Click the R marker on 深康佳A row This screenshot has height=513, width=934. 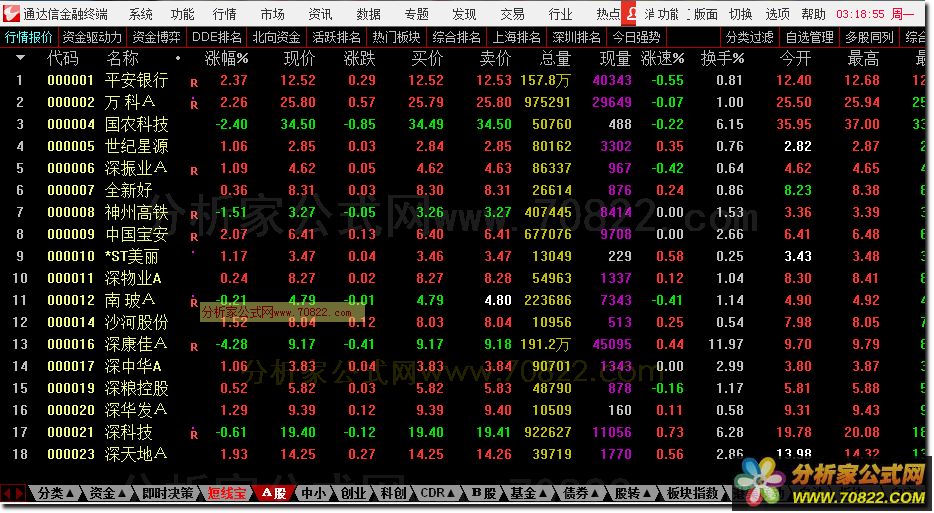click(194, 347)
